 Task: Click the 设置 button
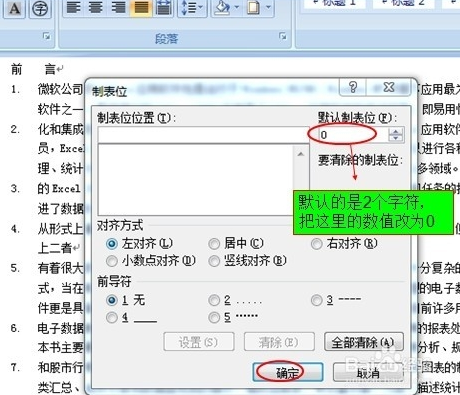click(x=199, y=342)
